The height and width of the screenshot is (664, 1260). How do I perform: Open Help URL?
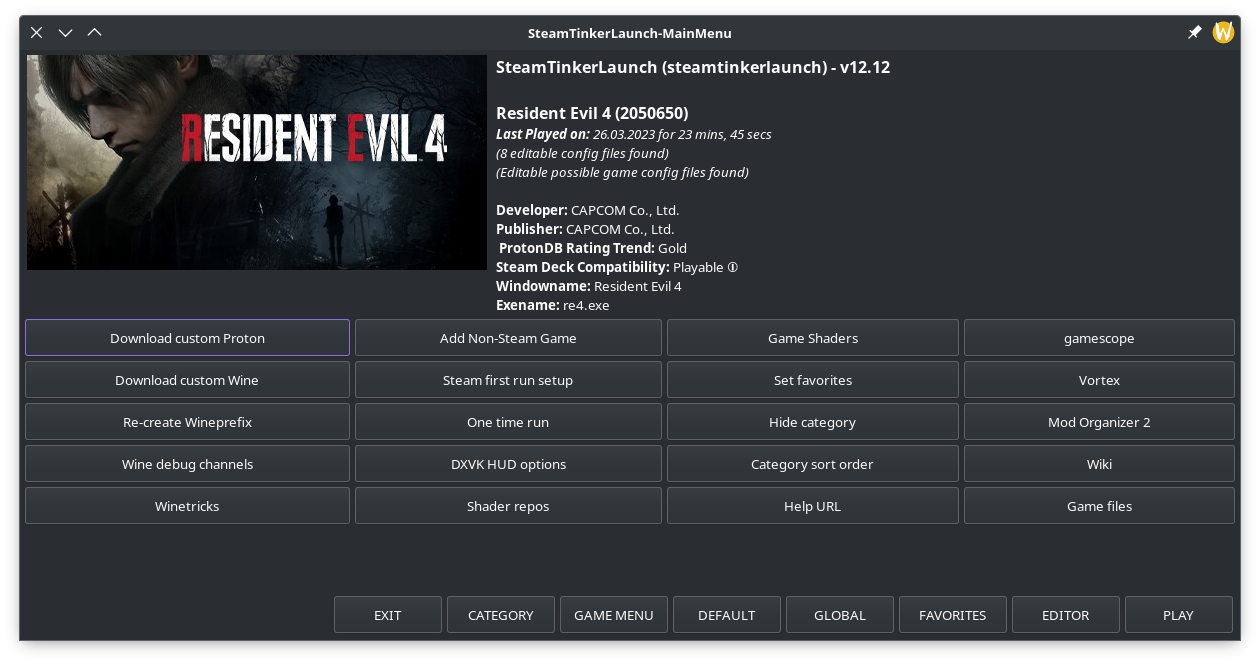pyautogui.click(x=813, y=506)
